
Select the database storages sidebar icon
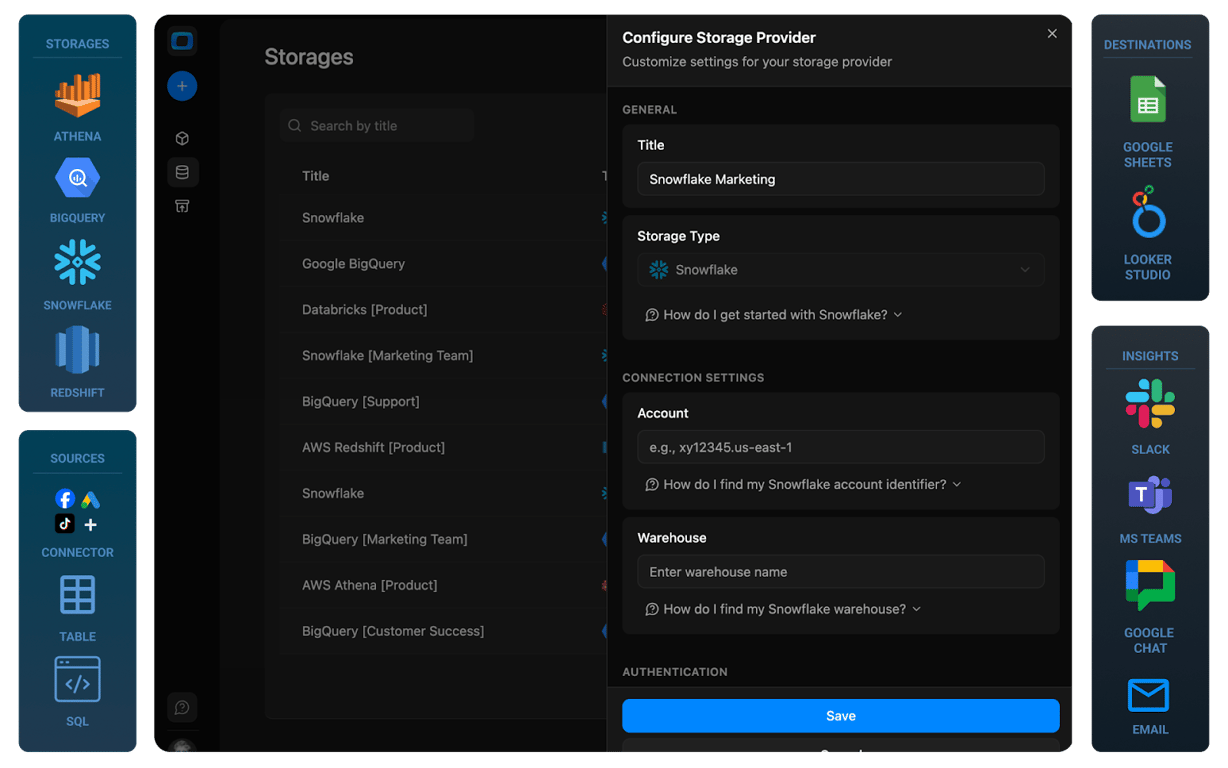(x=182, y=172)
